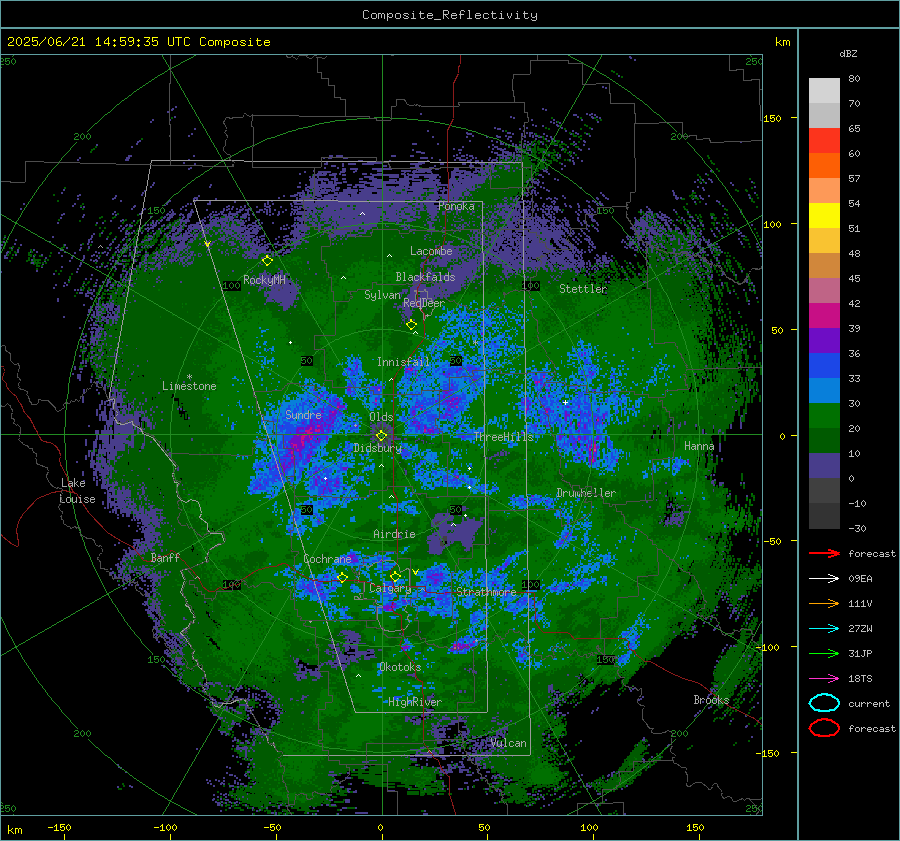
Task: Click the Banff town label
Action: point(165,558)
